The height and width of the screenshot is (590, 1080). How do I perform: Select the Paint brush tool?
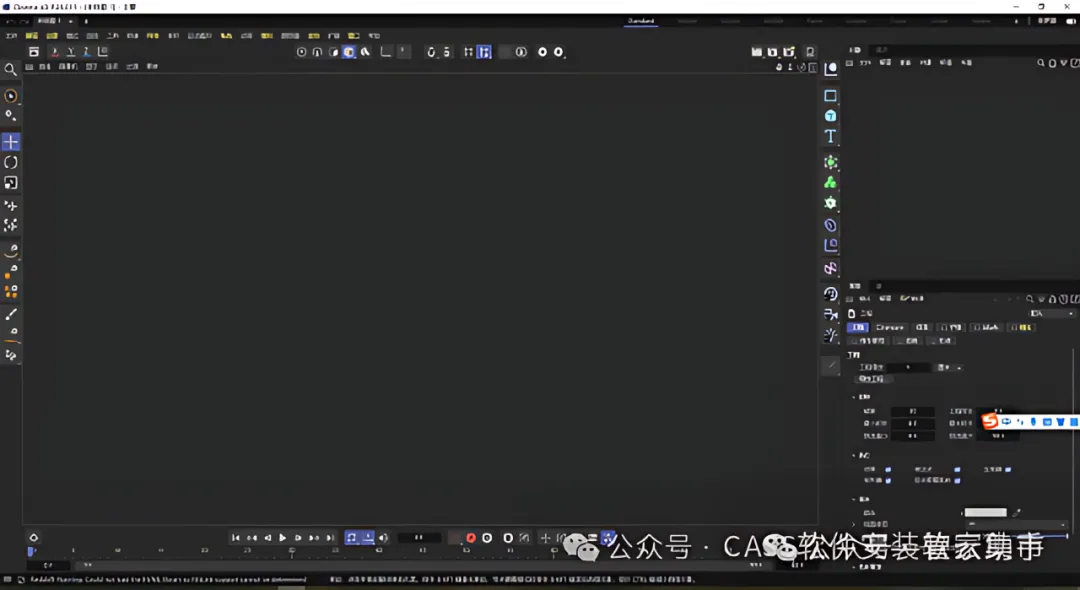coord(11,314)
